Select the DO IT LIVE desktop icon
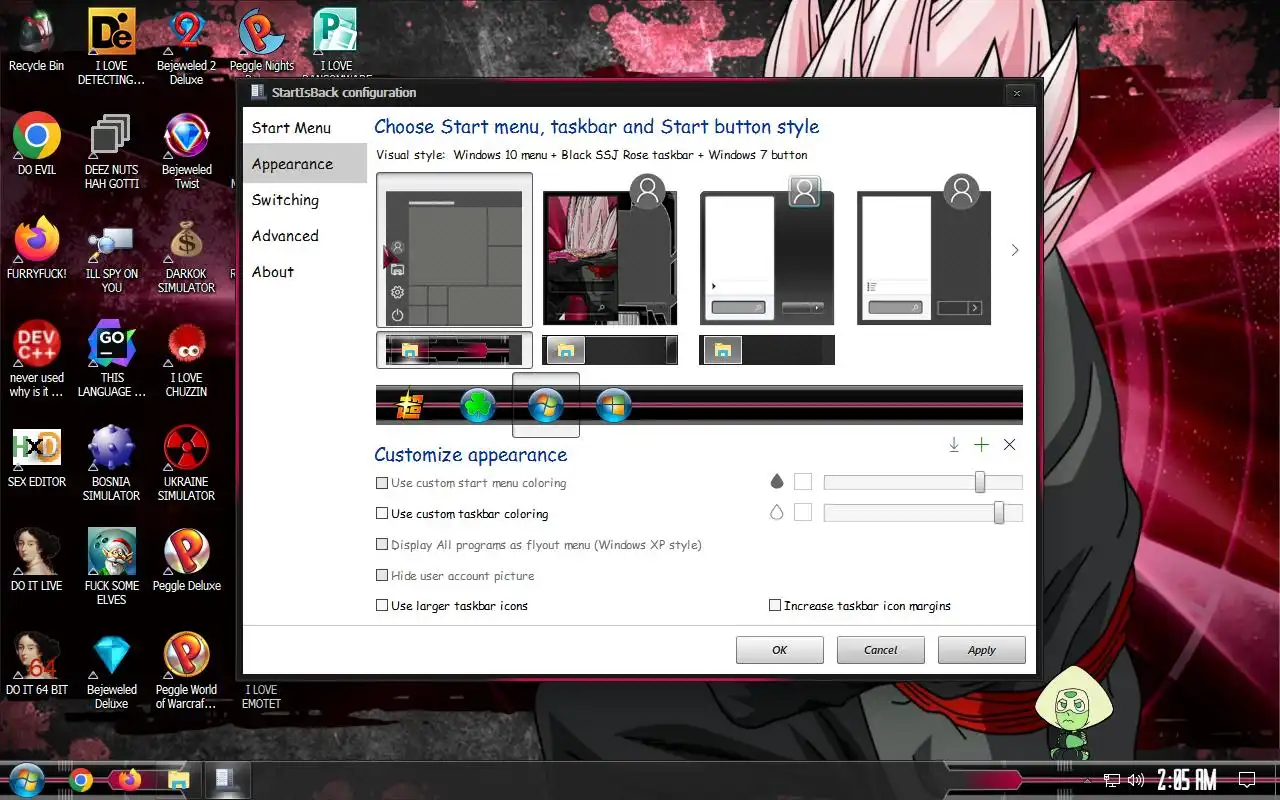This screenshot has width=1280, height=800. [37, 560]
